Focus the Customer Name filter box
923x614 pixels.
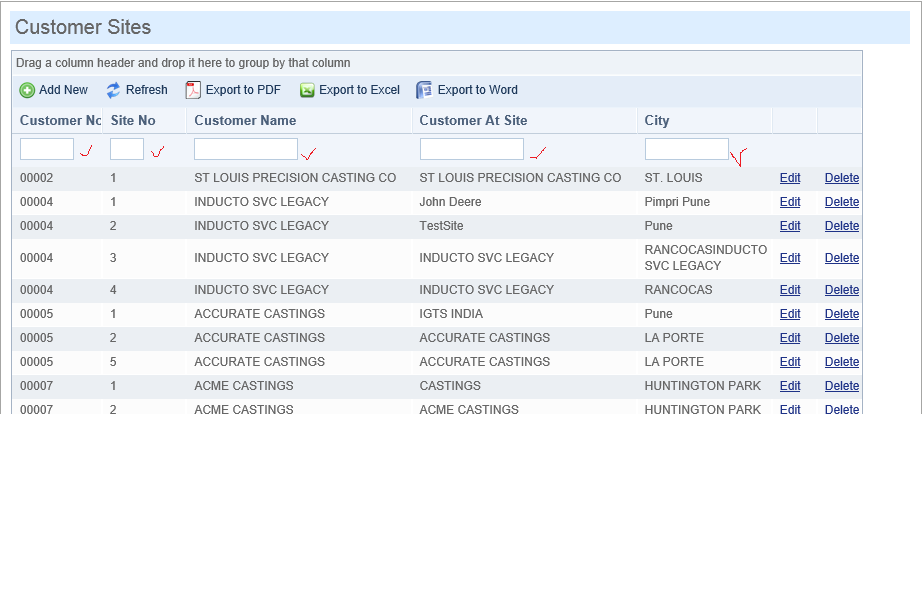pos(246,149)
